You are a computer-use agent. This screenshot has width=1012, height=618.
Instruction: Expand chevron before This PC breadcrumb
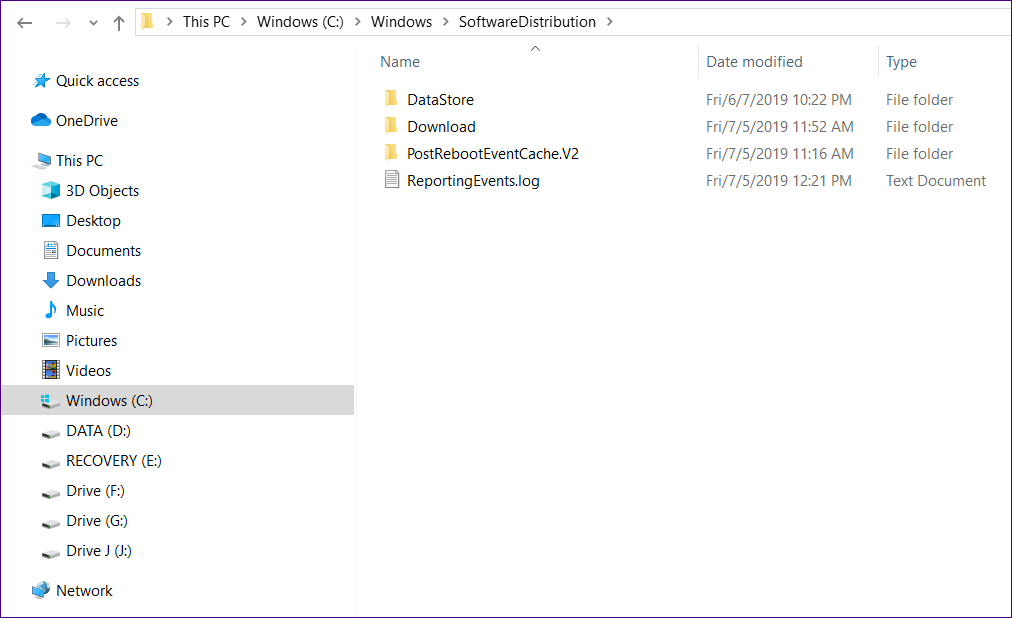(169, 22)
